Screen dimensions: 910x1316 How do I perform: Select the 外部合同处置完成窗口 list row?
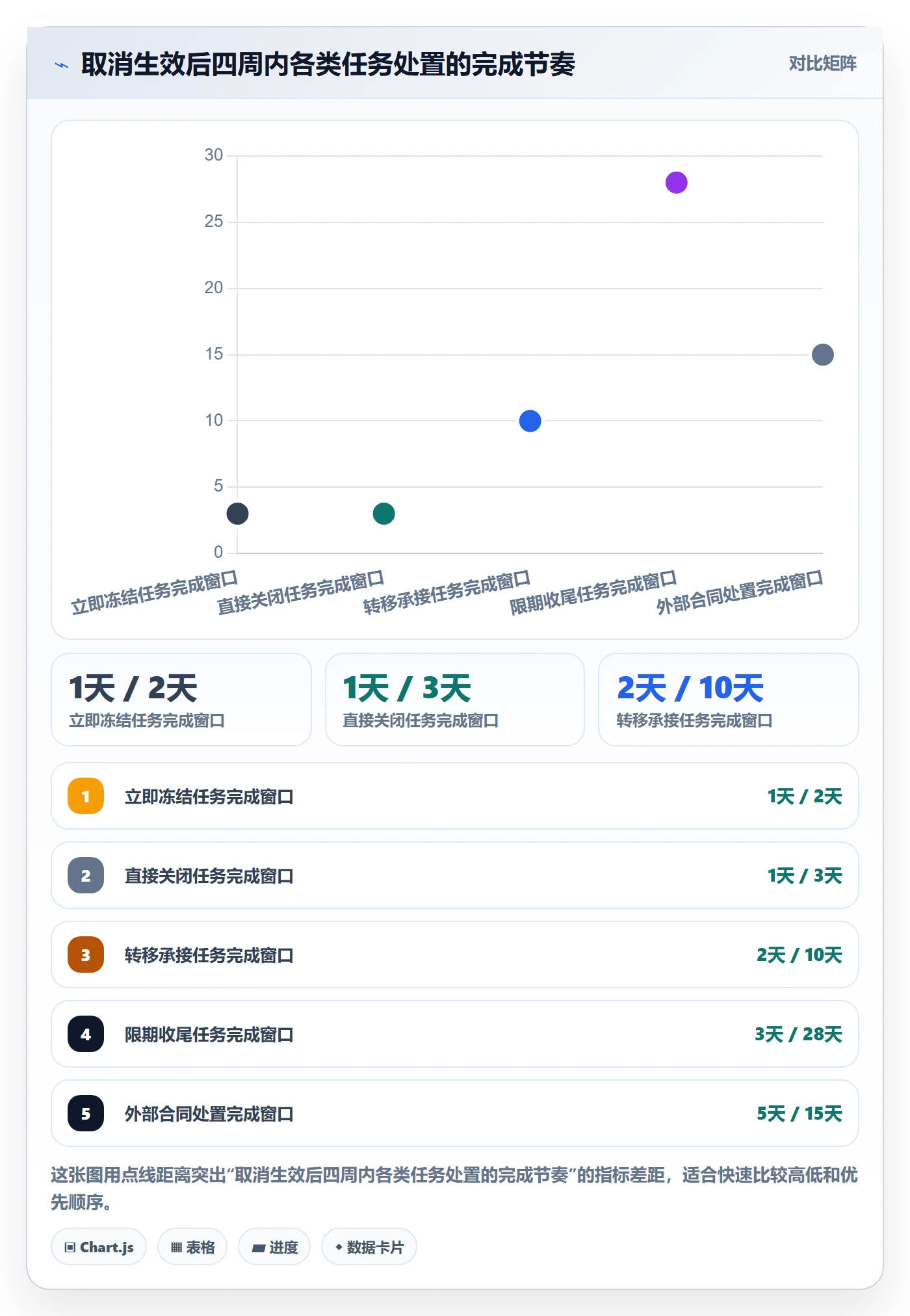(x=455, y=1113)
